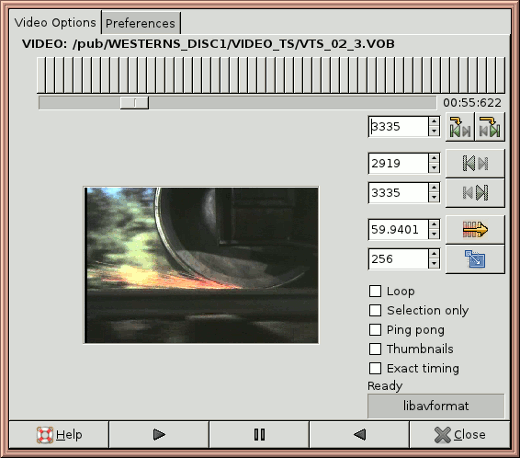Tick the Selection only checkbox
This screenshot has width=520, height=458.
click(x=375, y=310)
